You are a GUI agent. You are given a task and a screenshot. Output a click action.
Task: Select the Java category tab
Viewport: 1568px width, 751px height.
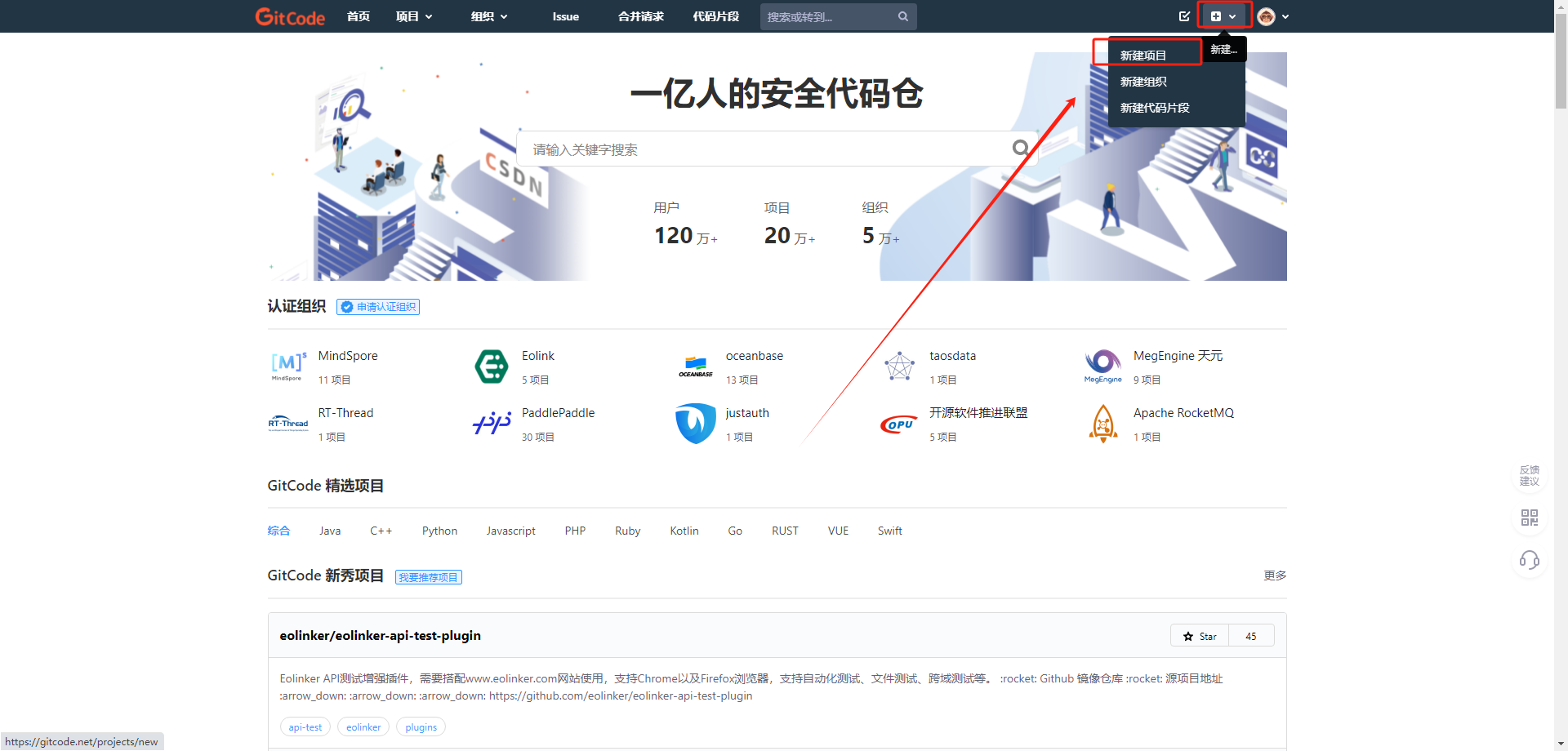330,531
